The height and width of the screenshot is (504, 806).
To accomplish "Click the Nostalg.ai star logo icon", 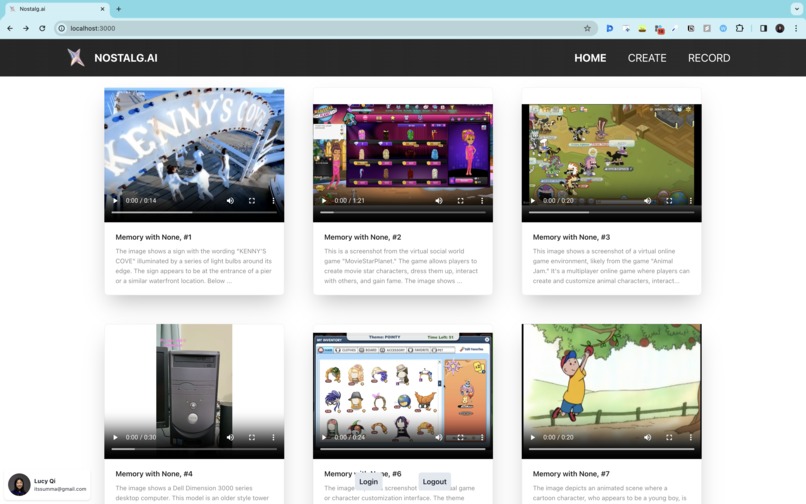I will 76,57.
